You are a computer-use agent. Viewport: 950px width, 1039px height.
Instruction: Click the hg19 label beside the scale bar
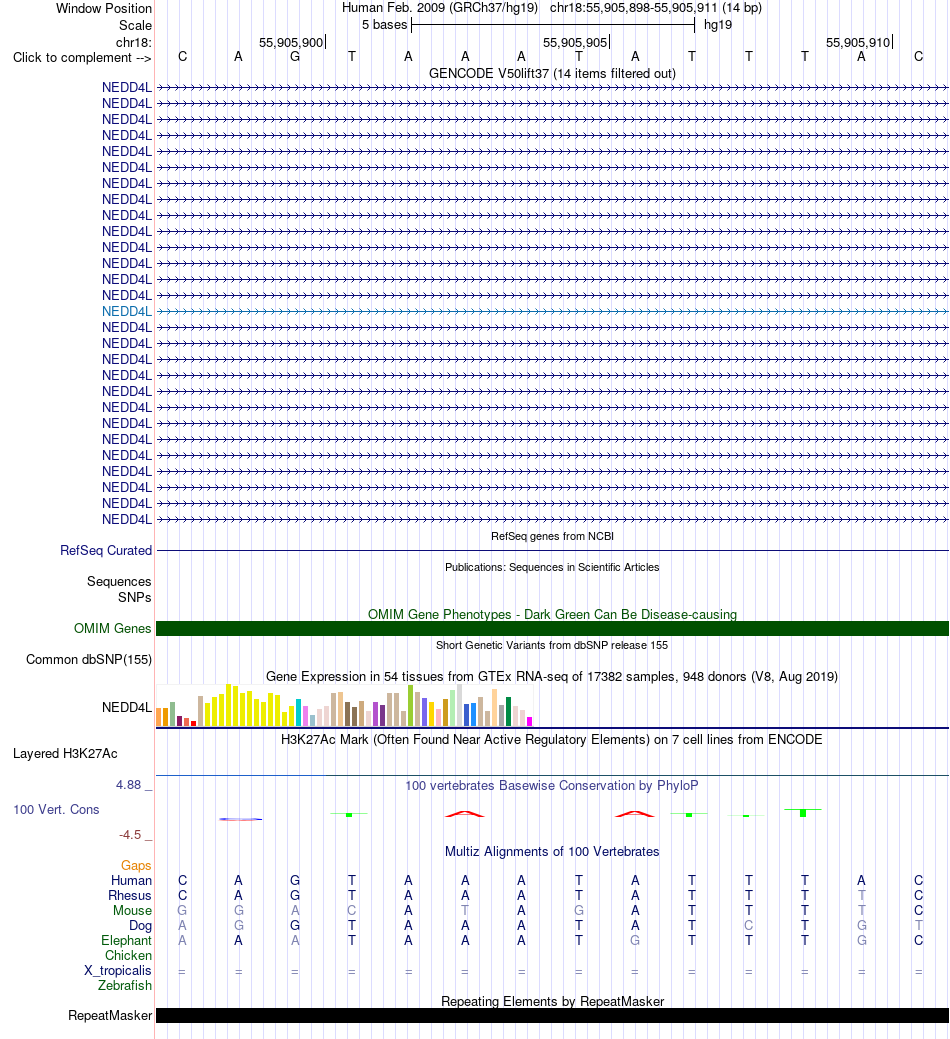(717, 25)
